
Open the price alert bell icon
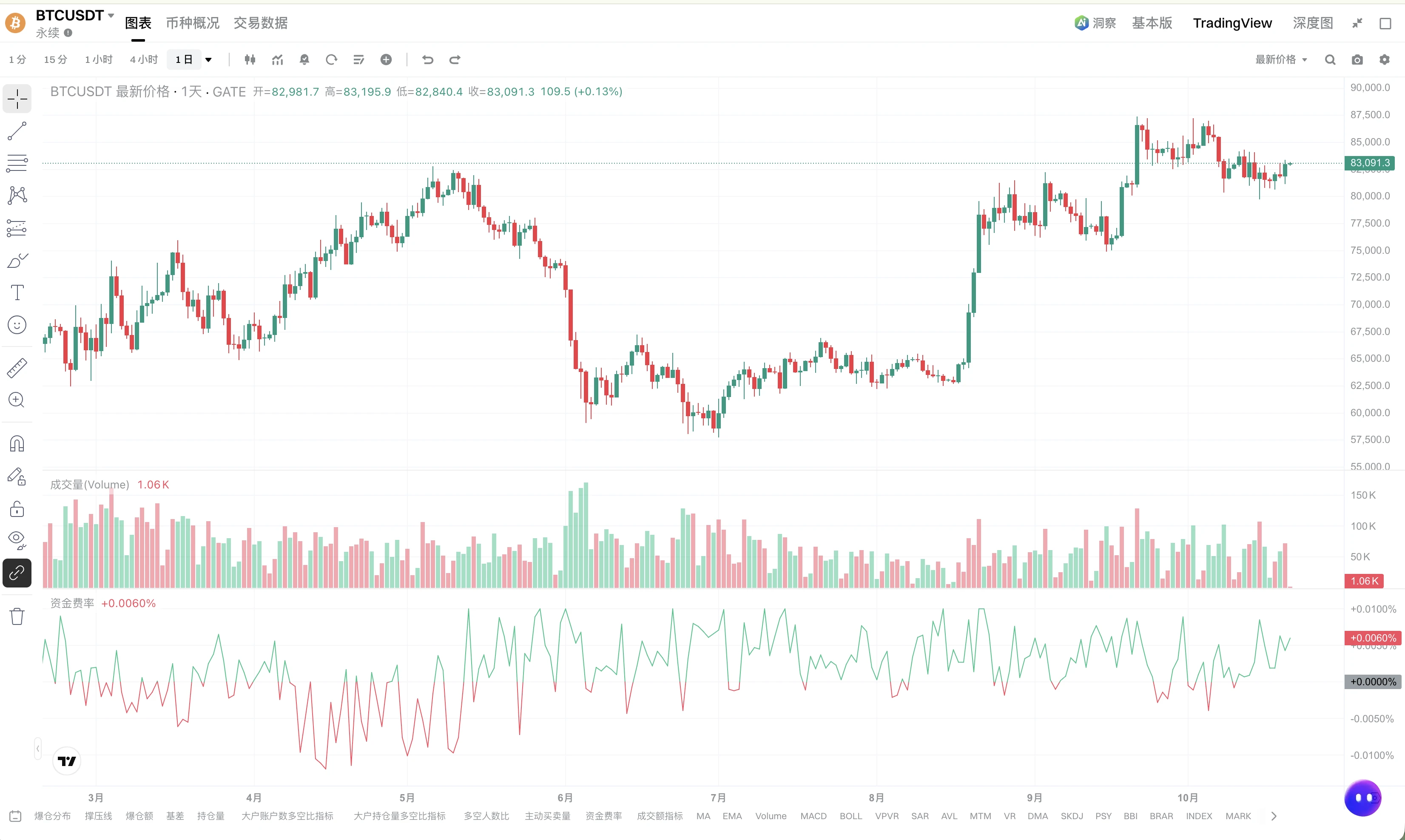(x=304, y=60)
